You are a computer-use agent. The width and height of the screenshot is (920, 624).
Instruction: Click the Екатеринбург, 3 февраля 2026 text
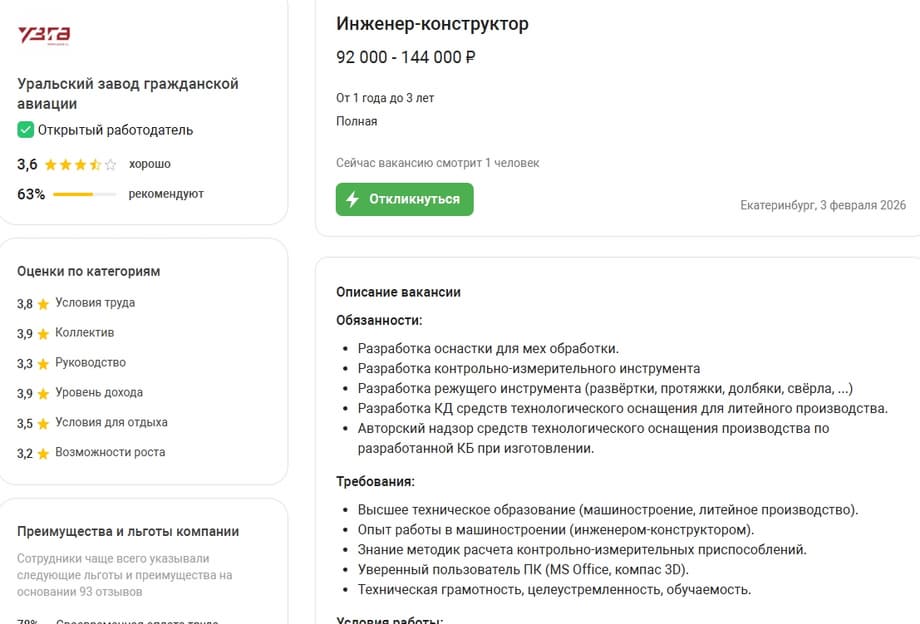[823, 205]
